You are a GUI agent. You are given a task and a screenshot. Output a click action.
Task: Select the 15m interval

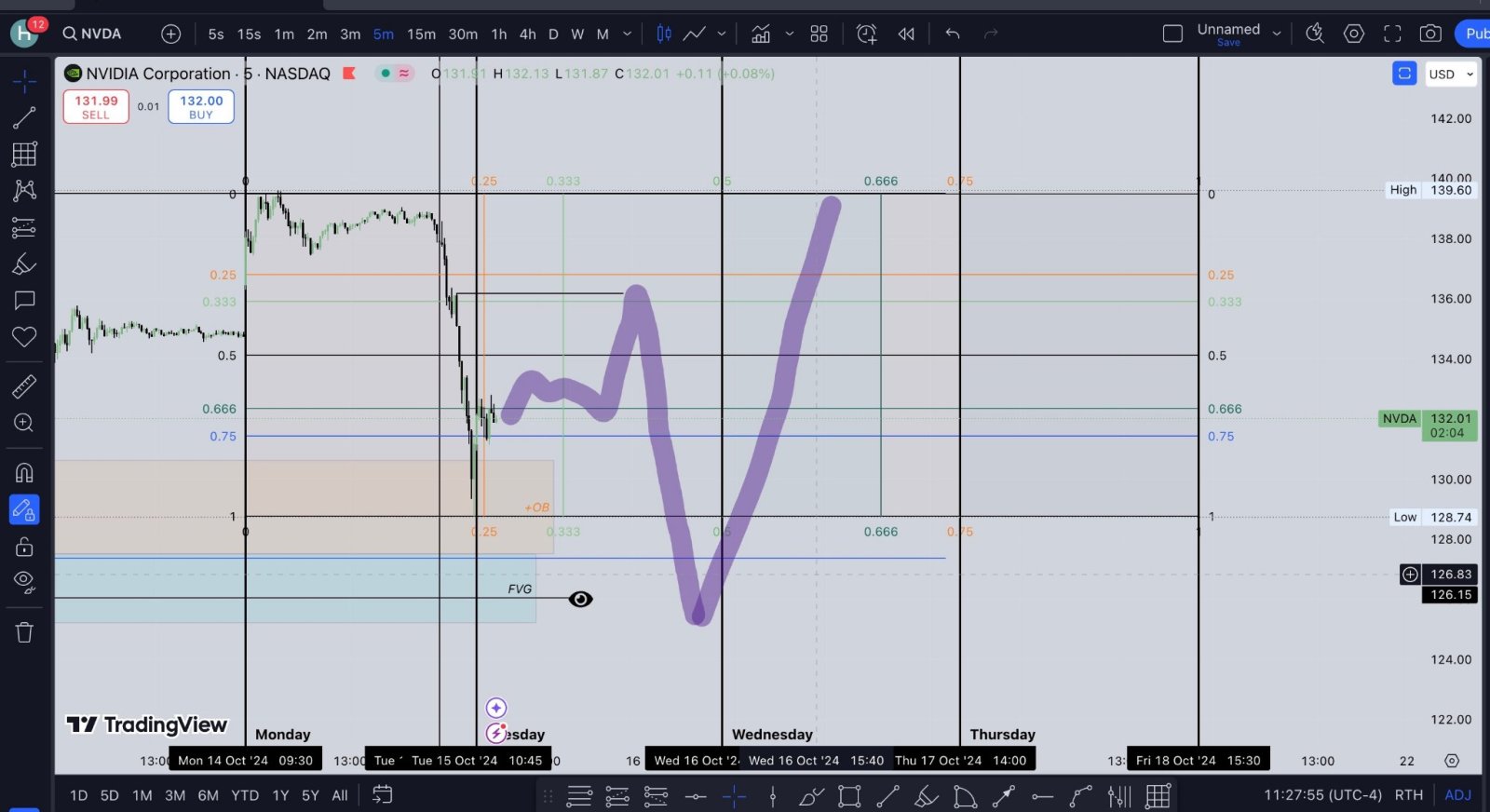[421, 34]
